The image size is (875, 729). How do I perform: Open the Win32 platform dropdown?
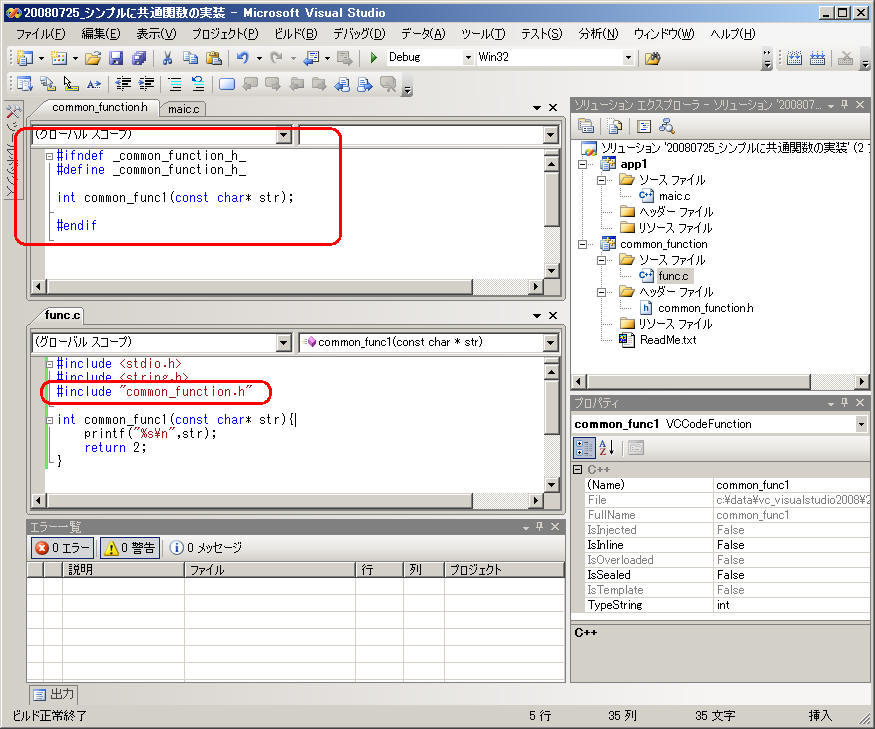point(628,58)
